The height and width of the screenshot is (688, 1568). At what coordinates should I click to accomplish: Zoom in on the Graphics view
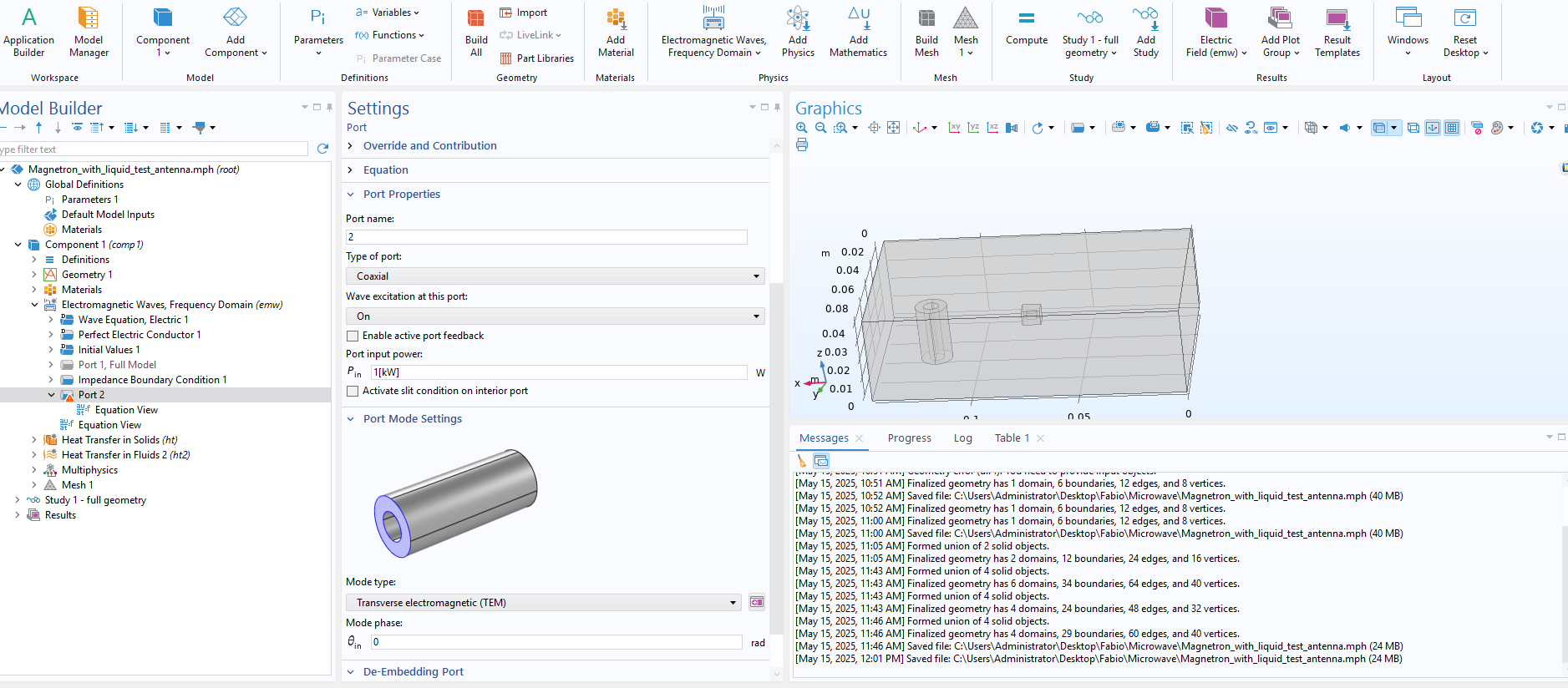[801, 128]
